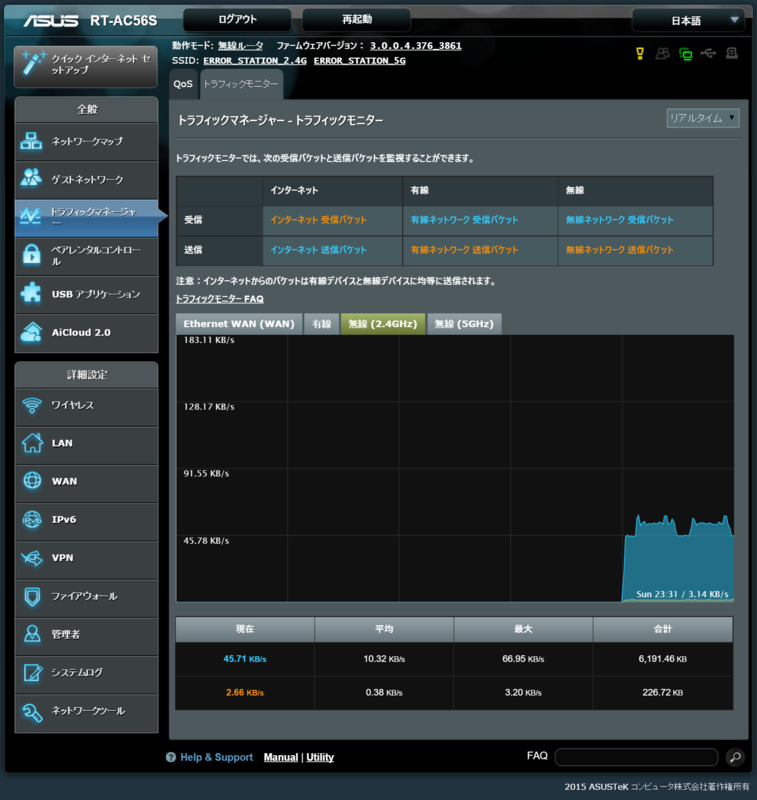Click the AiCloud 2.0 cloud icon
The height and width of the screenshot is (800, 757).
(31, 332)
